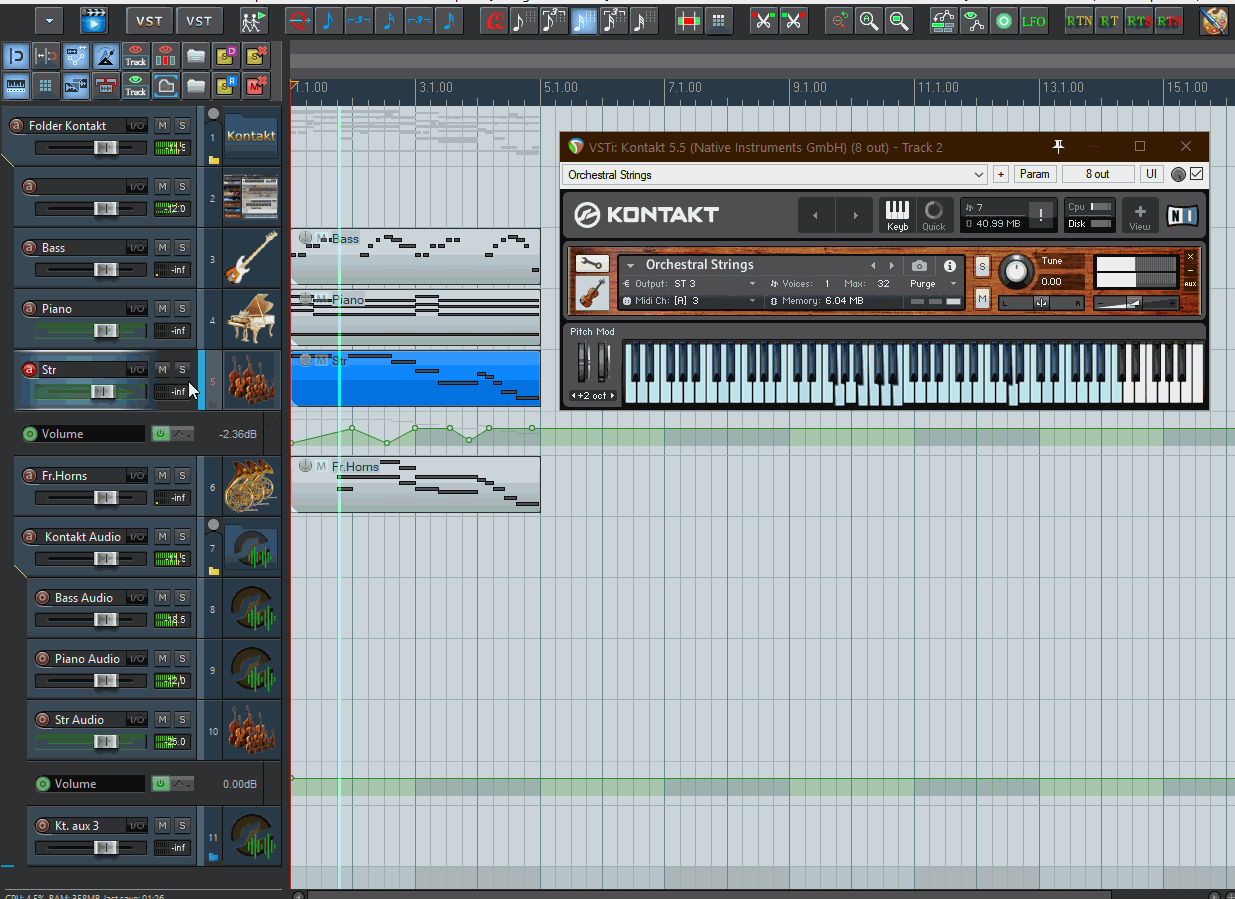This screenshot has height=899, width=1235.
Task: Click the Kontakt wrench edit icon
Action: [591, 264]
